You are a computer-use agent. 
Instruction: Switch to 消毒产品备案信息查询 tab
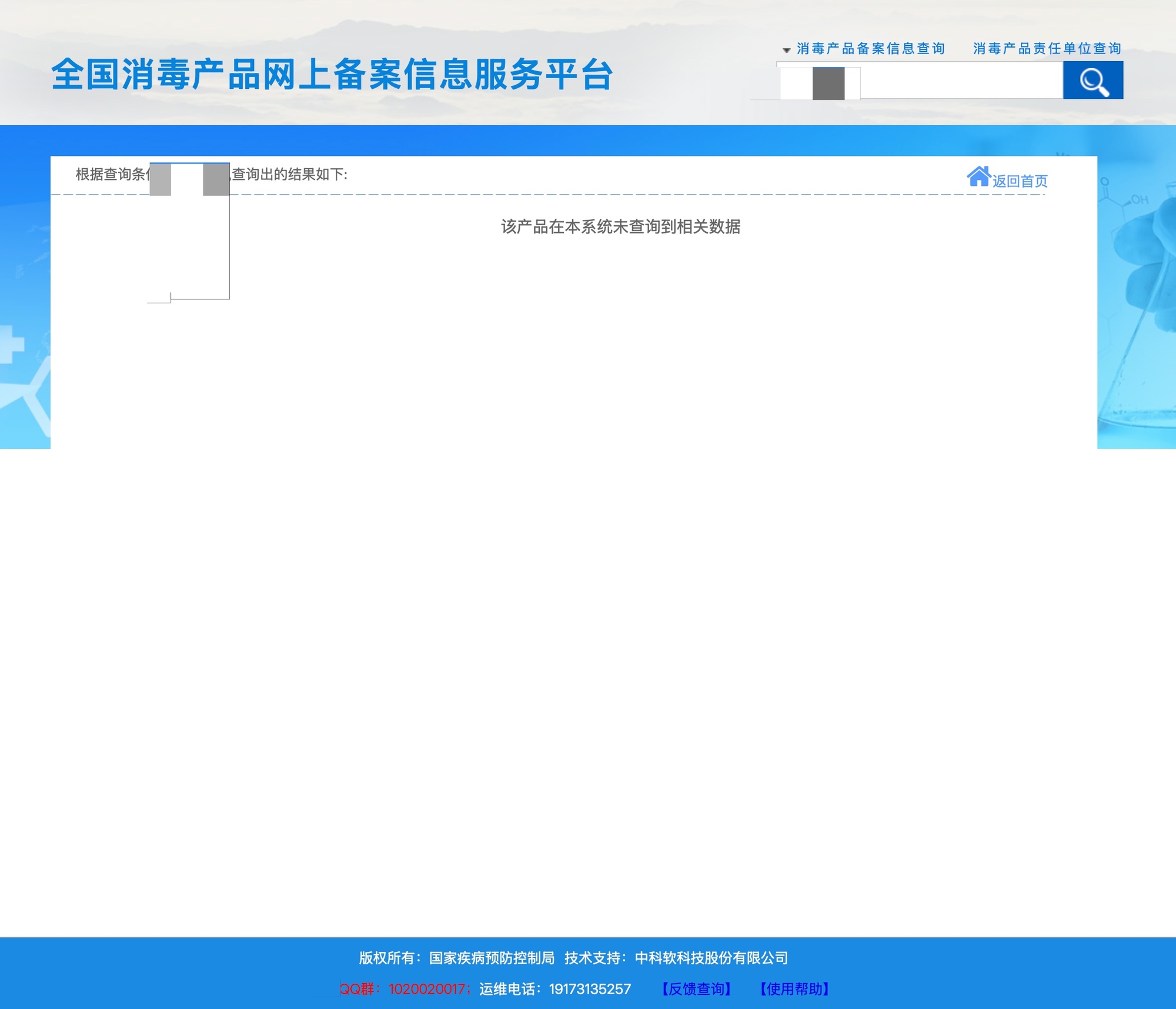[x=870, y=49]
